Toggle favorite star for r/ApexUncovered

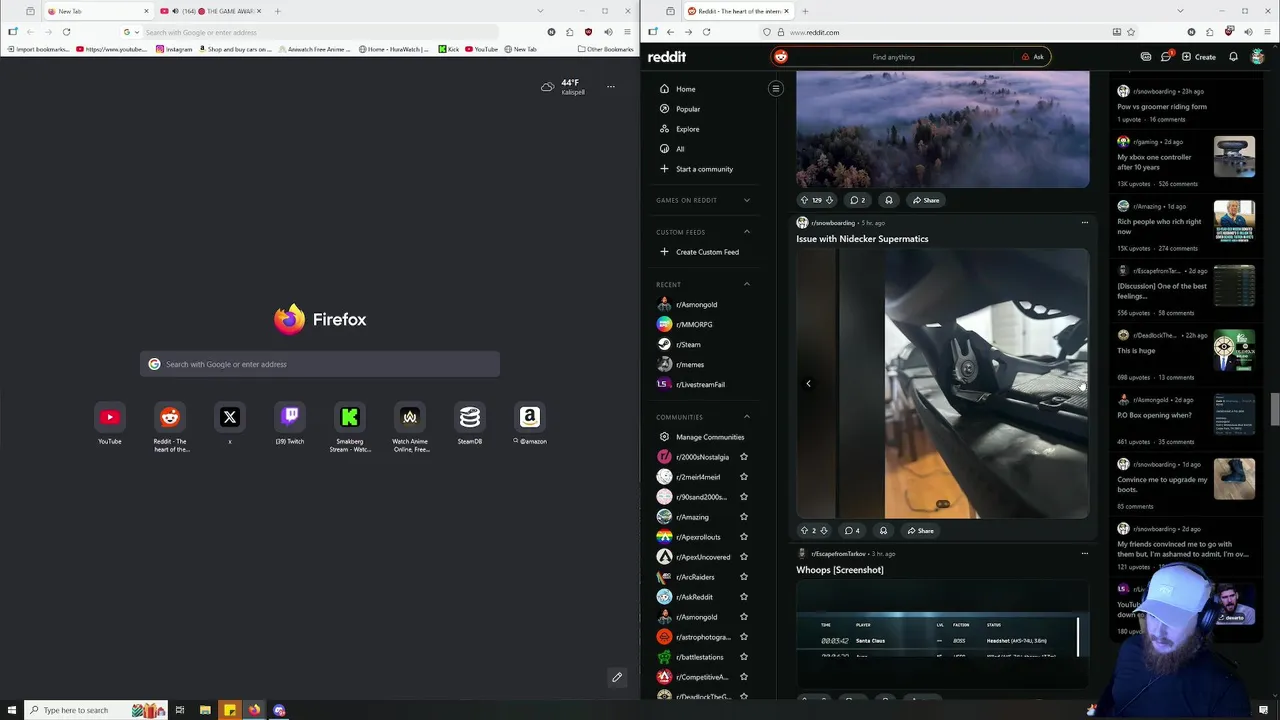click(743, 557)
